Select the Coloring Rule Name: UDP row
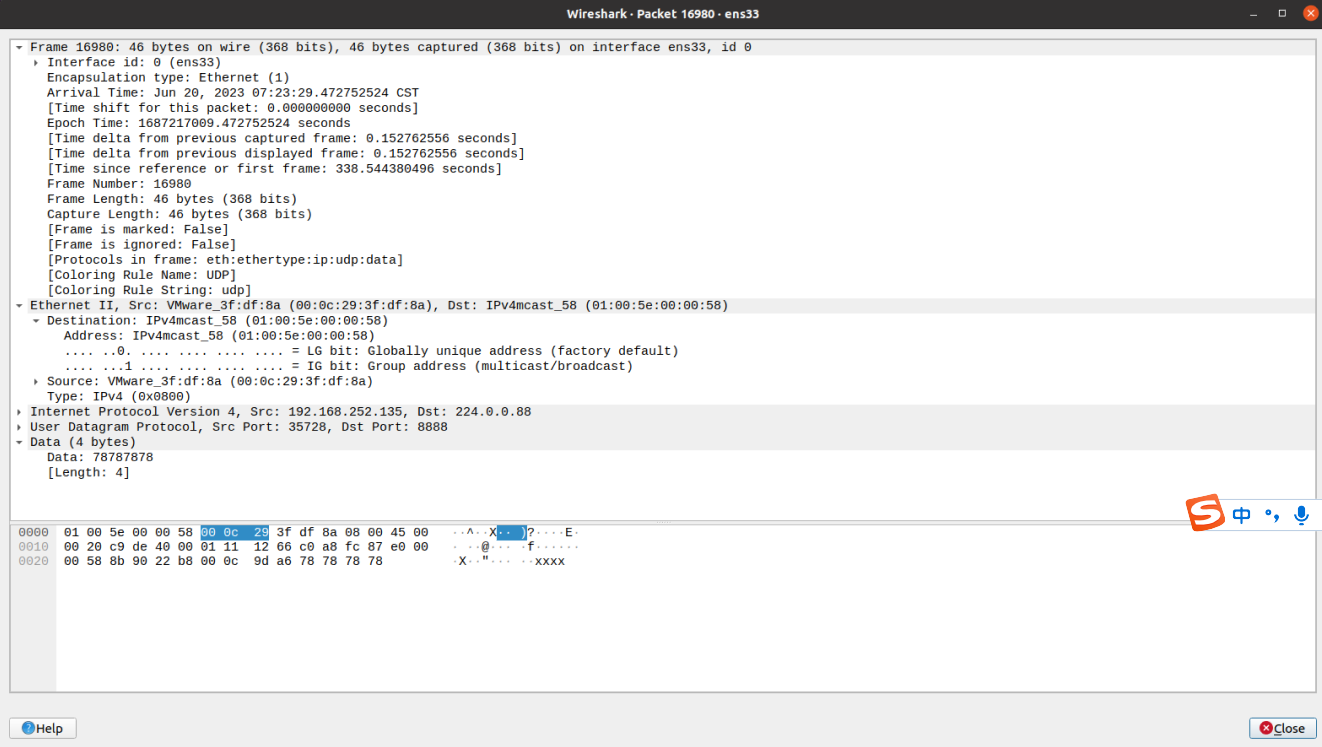Viewport: 1322px width, 747px height. [x=664, y=275]
